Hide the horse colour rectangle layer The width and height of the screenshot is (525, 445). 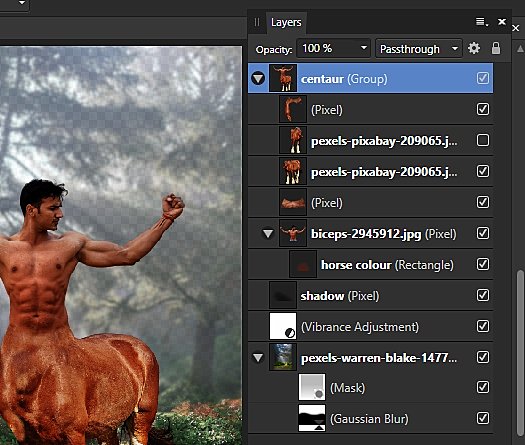(483, 264)
